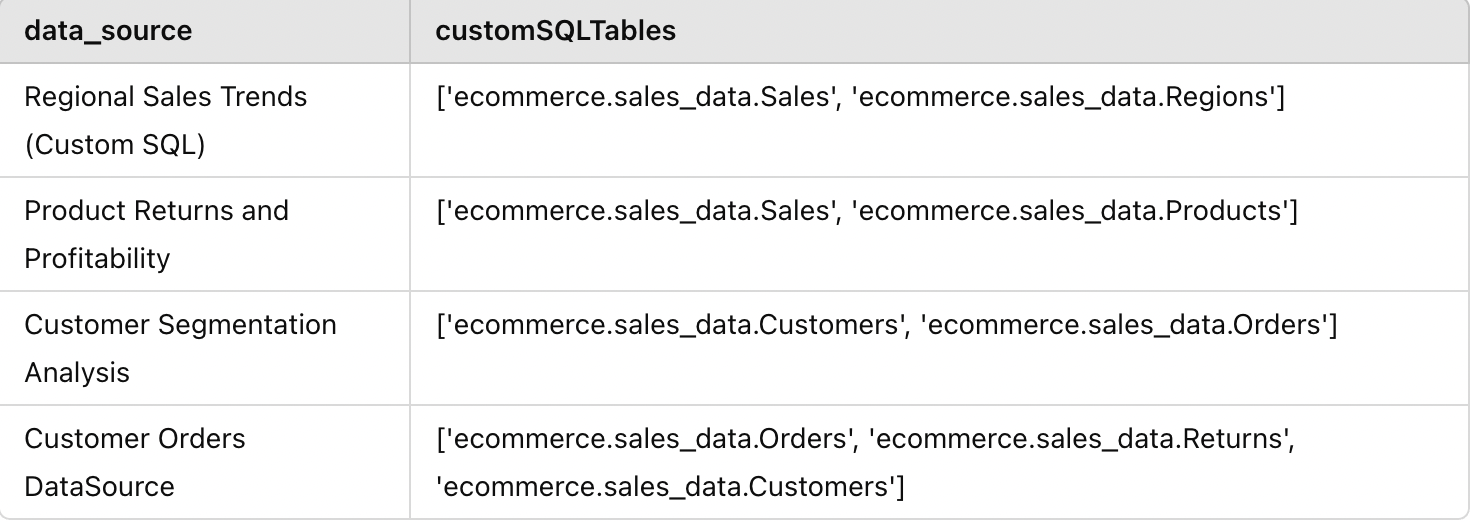The image size is (1470, 522).
Task: Select the Regional Sales Trends text
Action: click(x=165, y=97)
